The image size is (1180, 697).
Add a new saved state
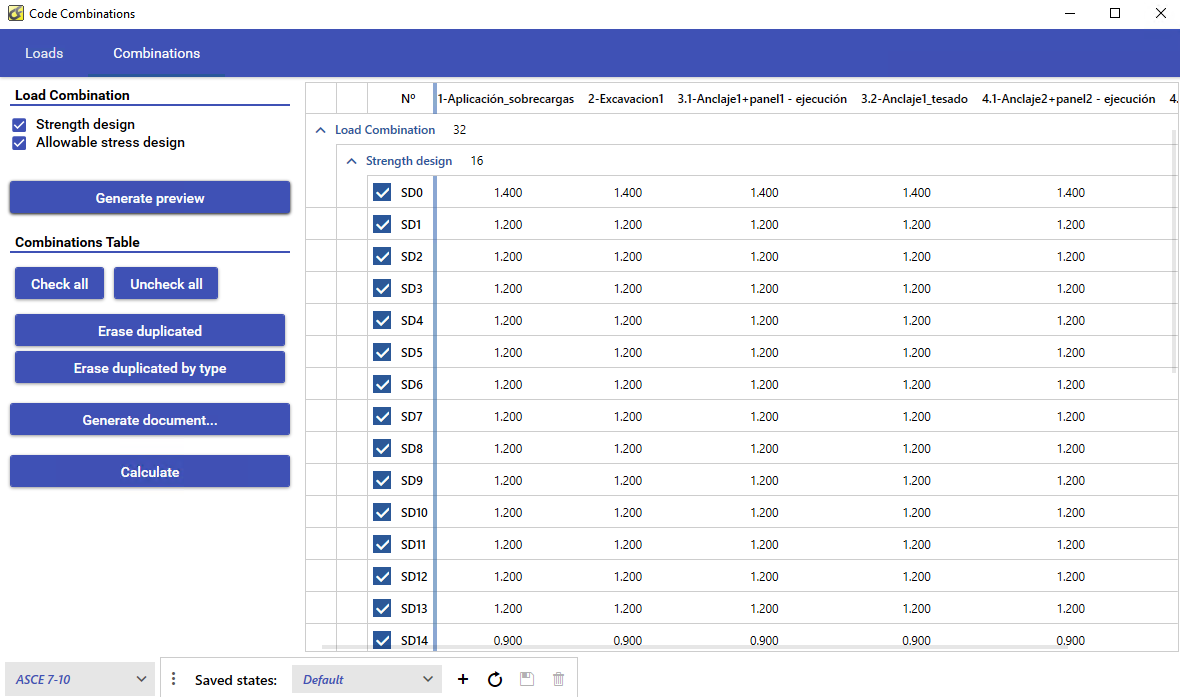click(x=463, y=680)
